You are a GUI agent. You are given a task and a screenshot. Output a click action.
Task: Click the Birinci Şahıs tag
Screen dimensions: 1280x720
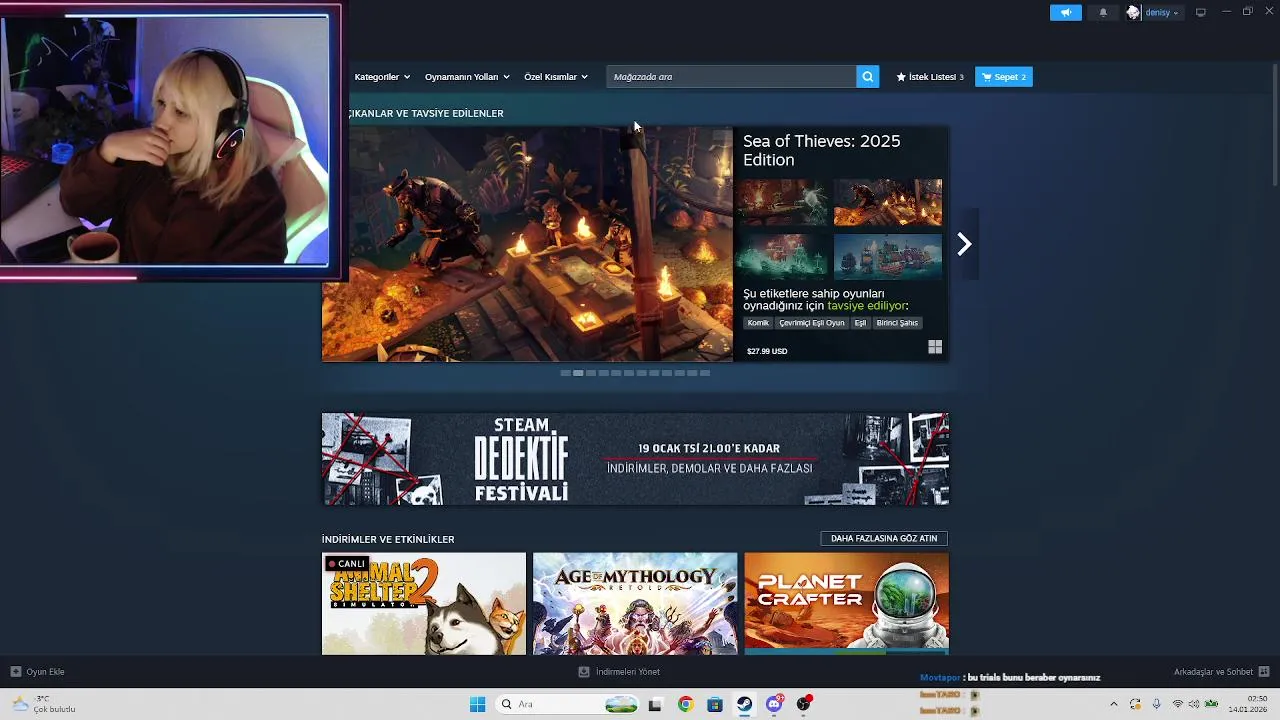coord(897,323)
